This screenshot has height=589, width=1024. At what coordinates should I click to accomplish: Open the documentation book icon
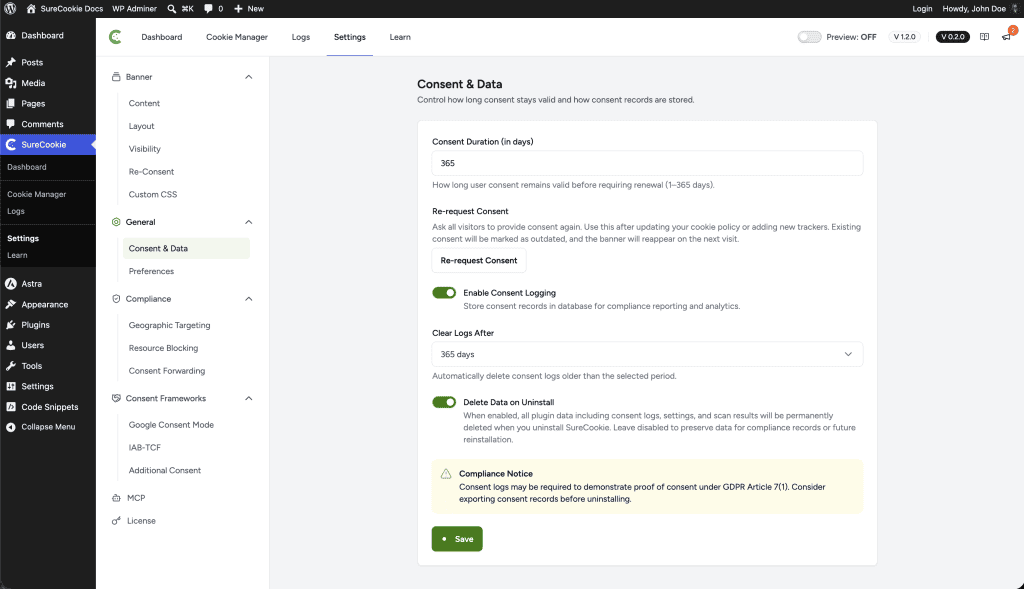984,37
